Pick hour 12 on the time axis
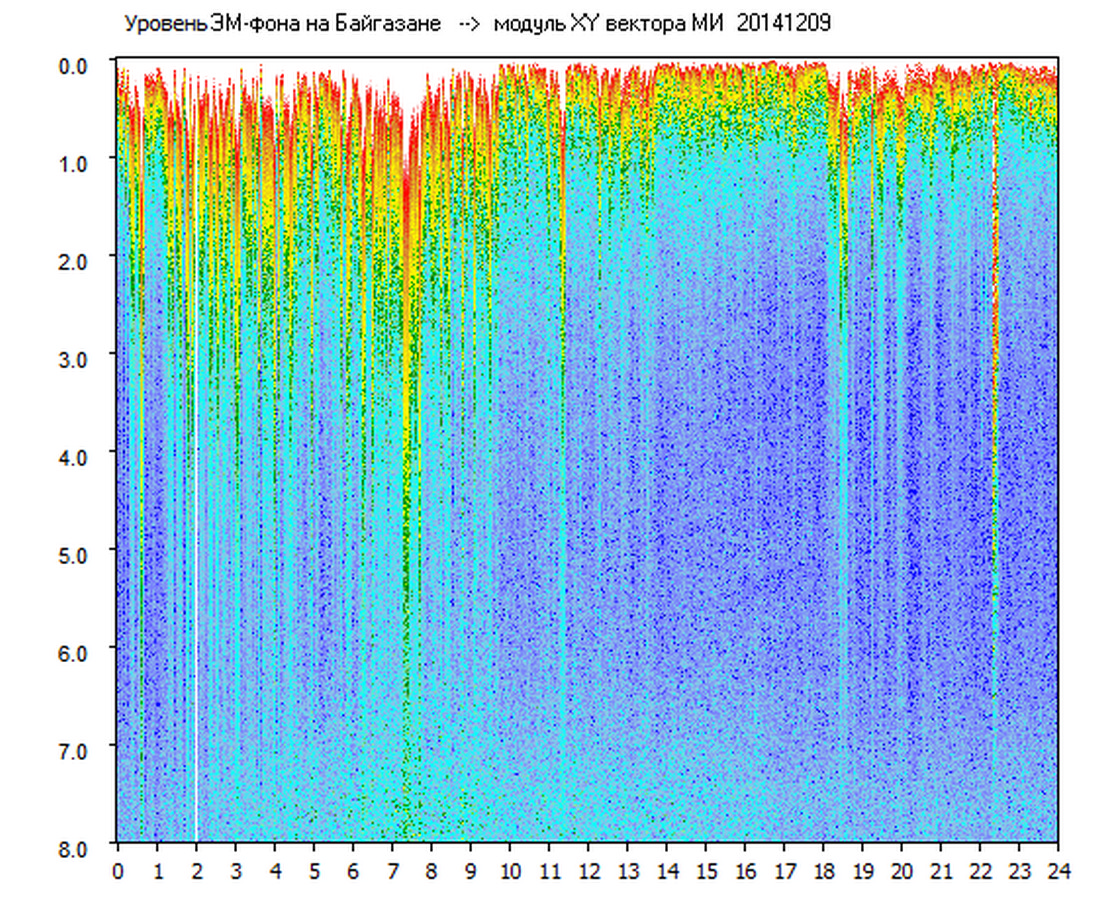1096x900 pixels. click(588, 871)
